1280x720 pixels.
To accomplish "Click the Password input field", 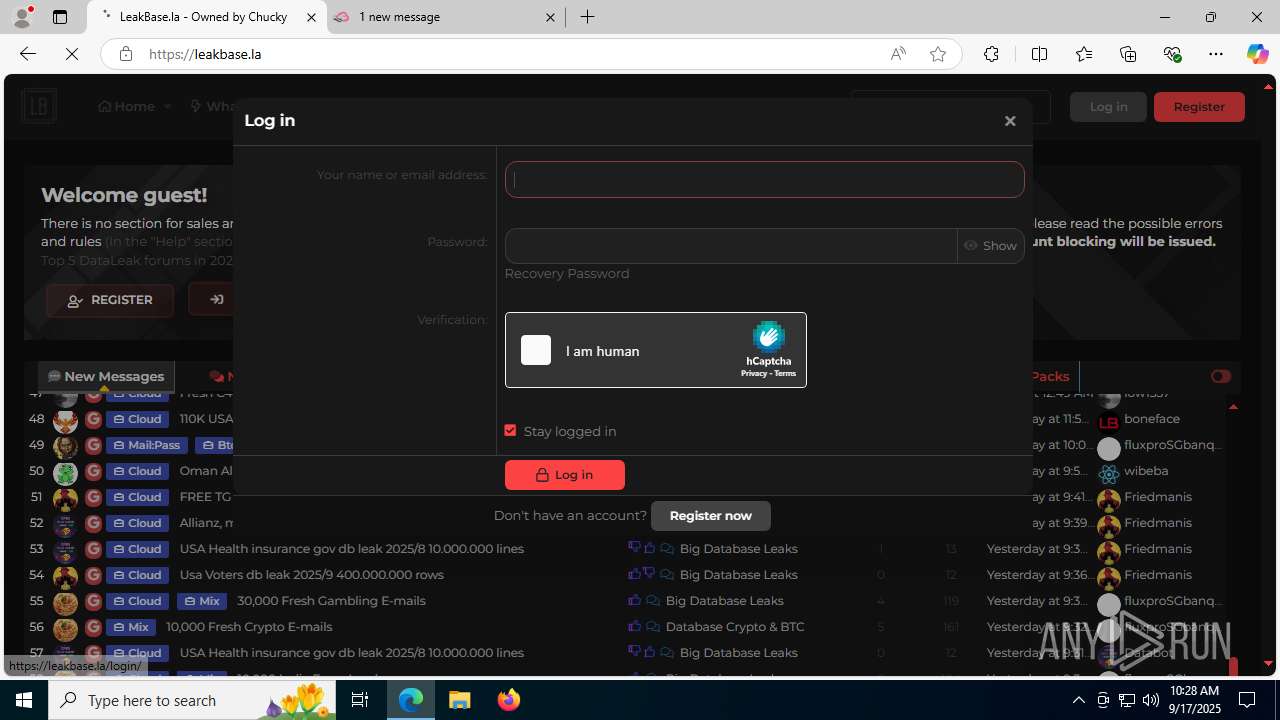I will (731, 246).
